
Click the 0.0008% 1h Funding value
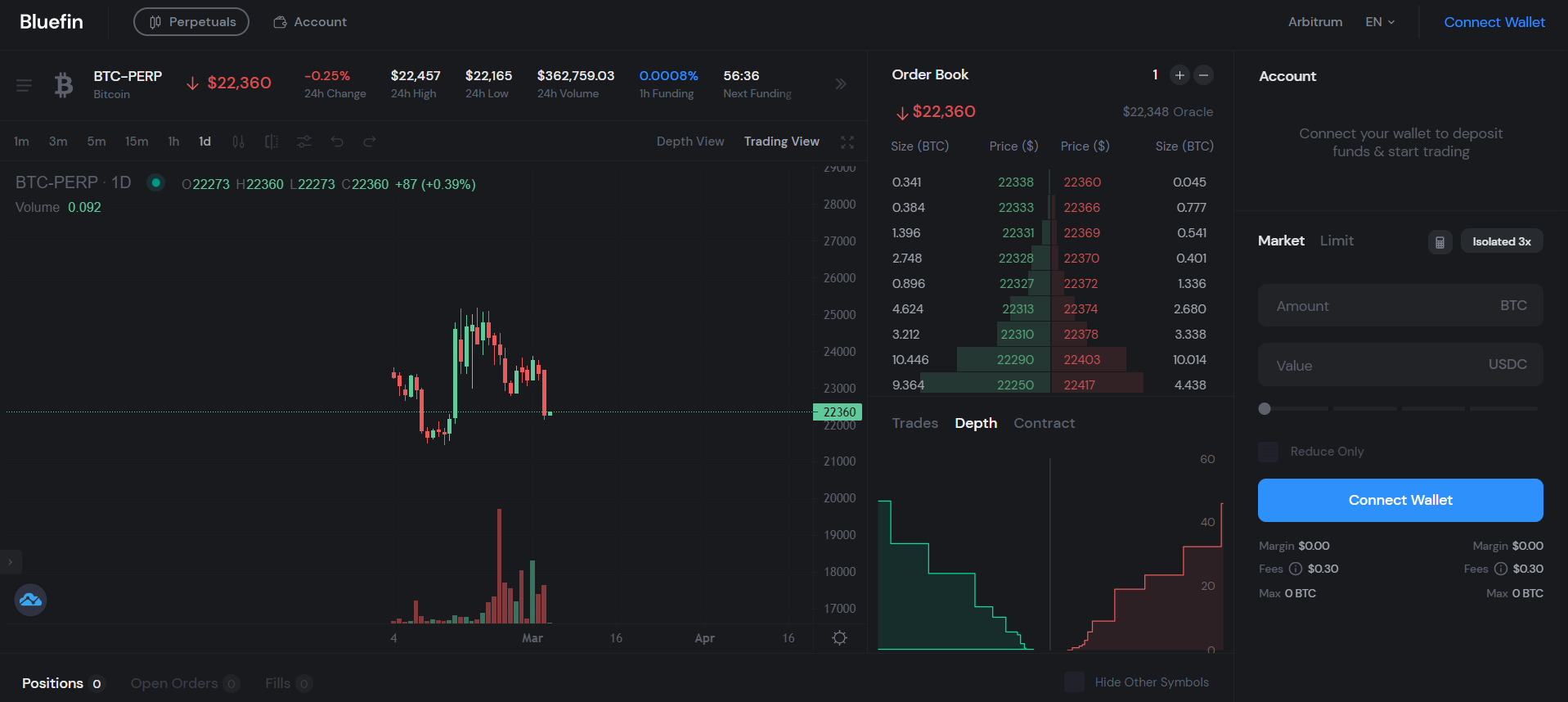click(x=668, y=75)
